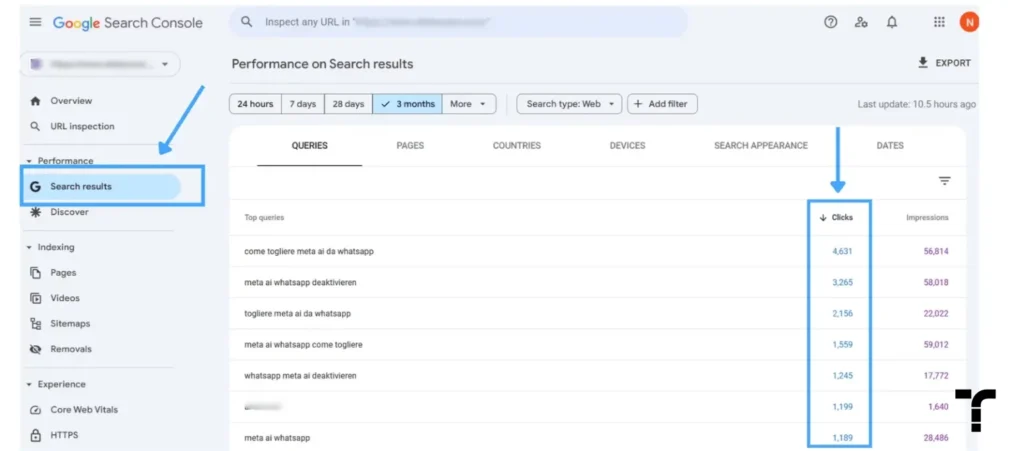The width and height of the screenshot is (1024, 451).
Task: Open the hamburger main menu
Action: (35, 22)
